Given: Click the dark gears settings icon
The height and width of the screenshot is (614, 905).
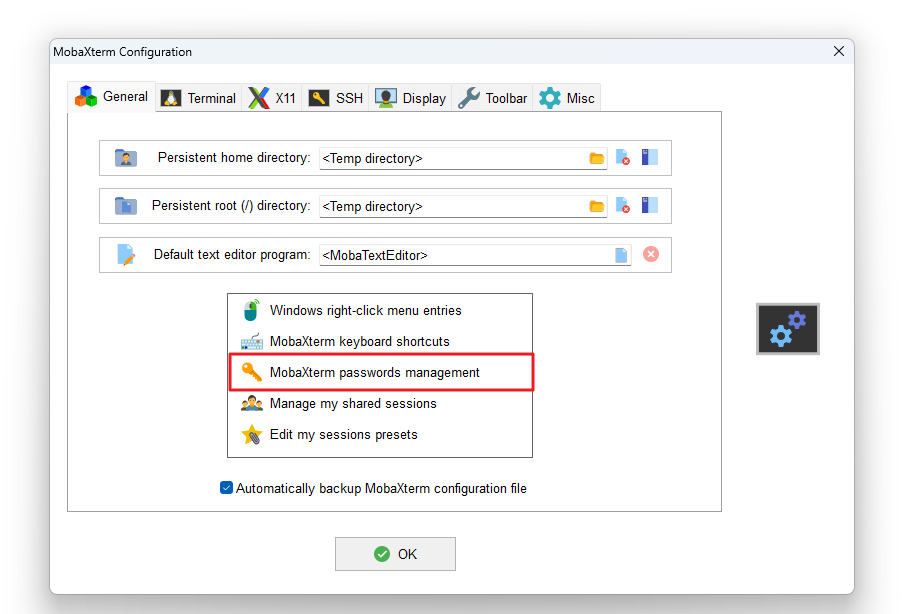Looking at the screenshot, I should (x=788, y=329).
